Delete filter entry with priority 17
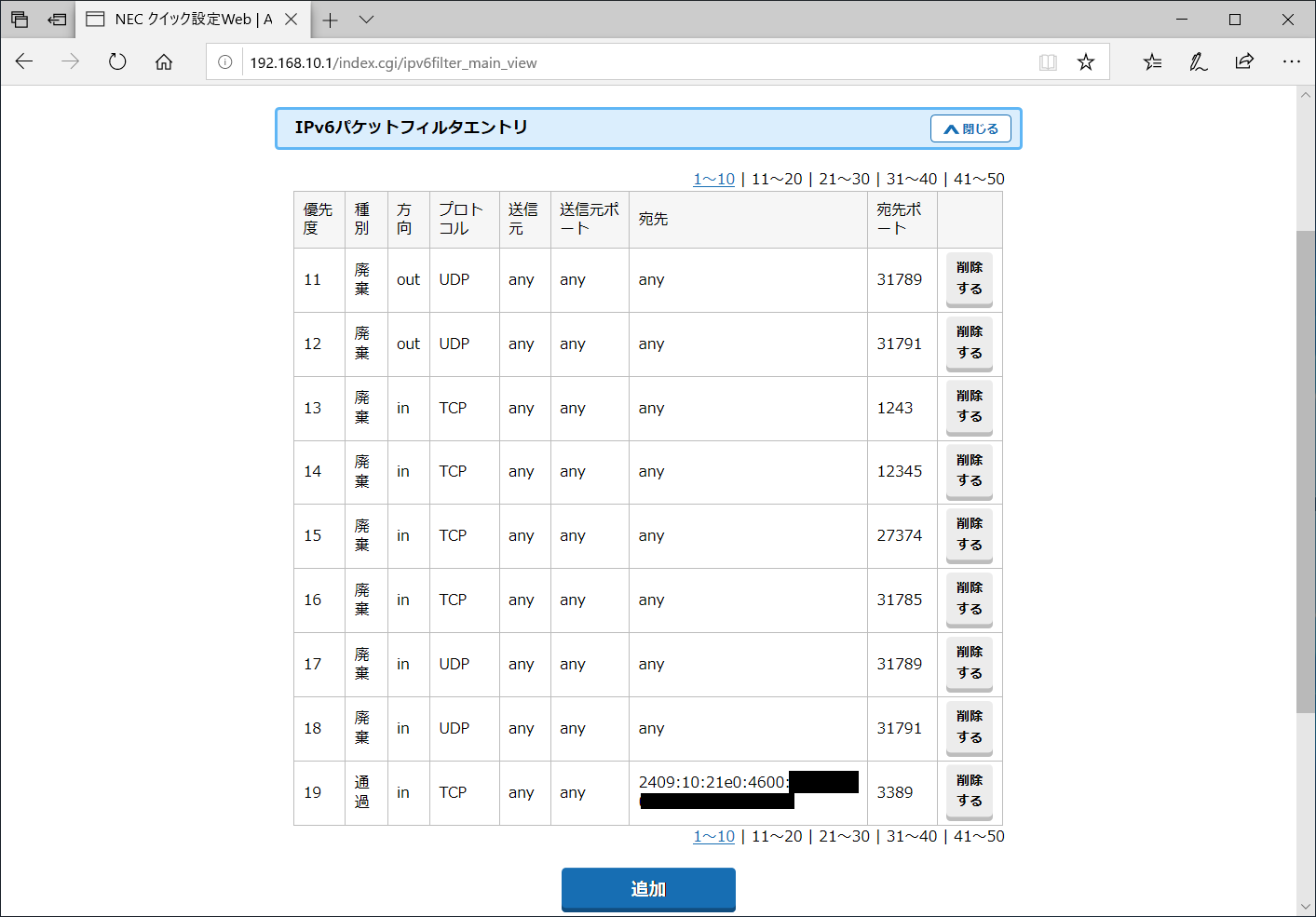This screenshot has height=917, width=1316. (970, 664)
